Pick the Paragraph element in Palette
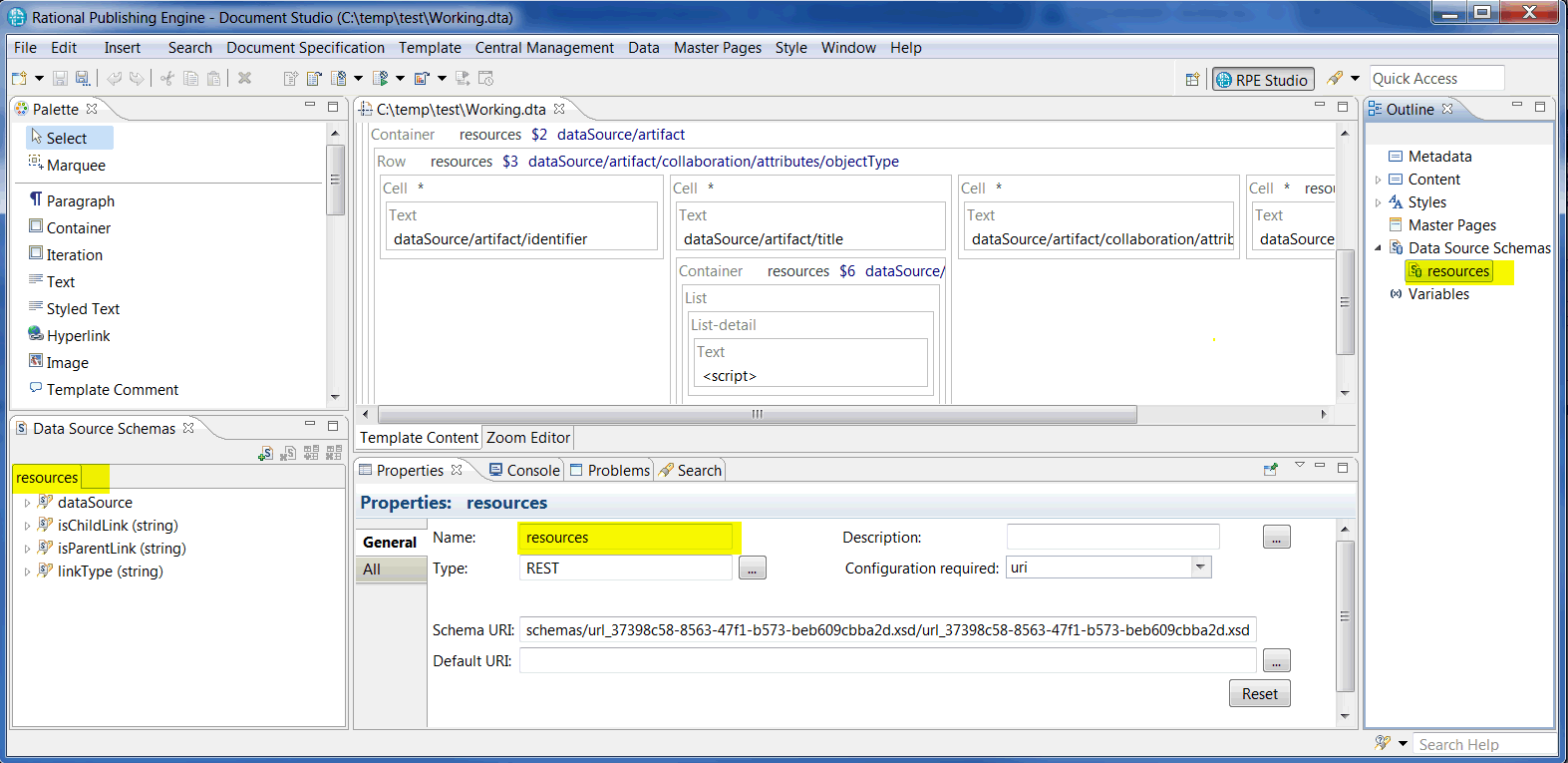This screenshot has height=763, width=1568. point(72,200)
